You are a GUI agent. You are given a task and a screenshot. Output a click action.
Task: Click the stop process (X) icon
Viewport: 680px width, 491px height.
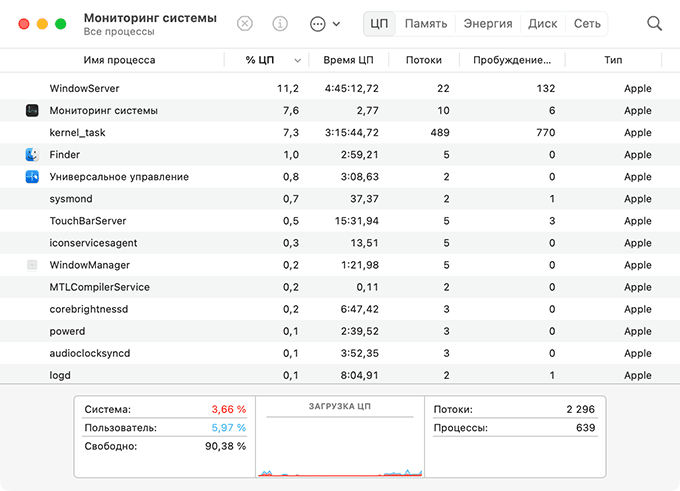coord(245,23)
